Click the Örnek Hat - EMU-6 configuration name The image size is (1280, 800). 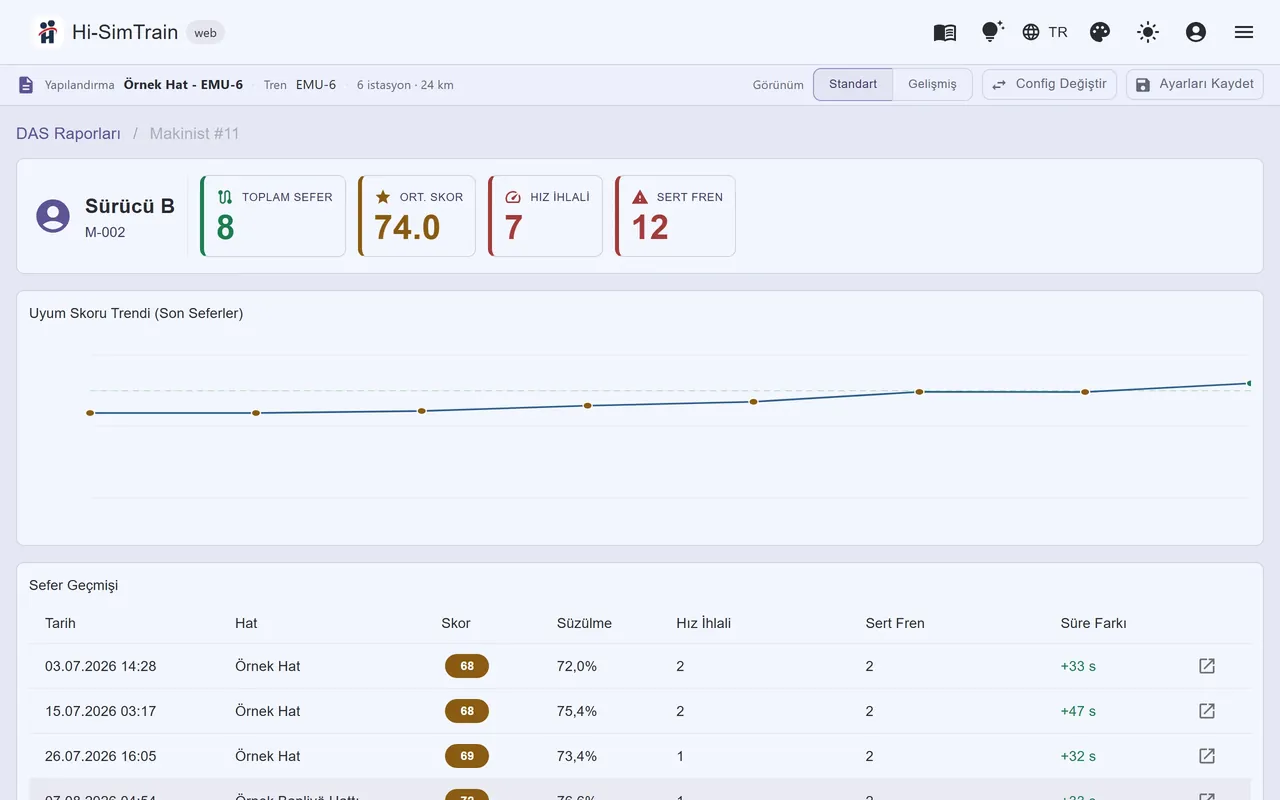pos(183,85)
